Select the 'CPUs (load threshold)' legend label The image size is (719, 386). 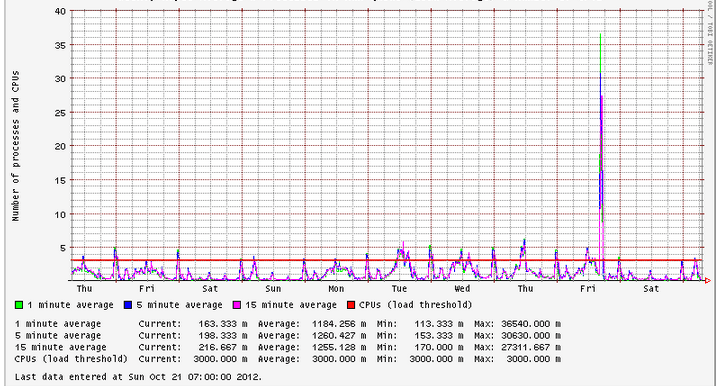coord(415,305)
